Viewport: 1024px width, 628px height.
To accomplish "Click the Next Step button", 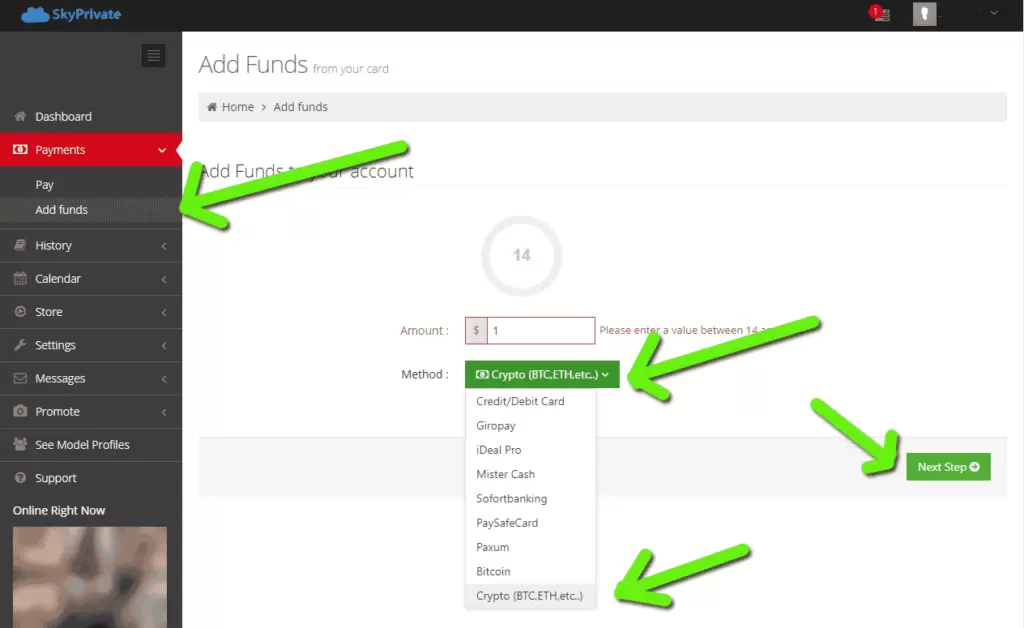I will click(x=948, y=467).
